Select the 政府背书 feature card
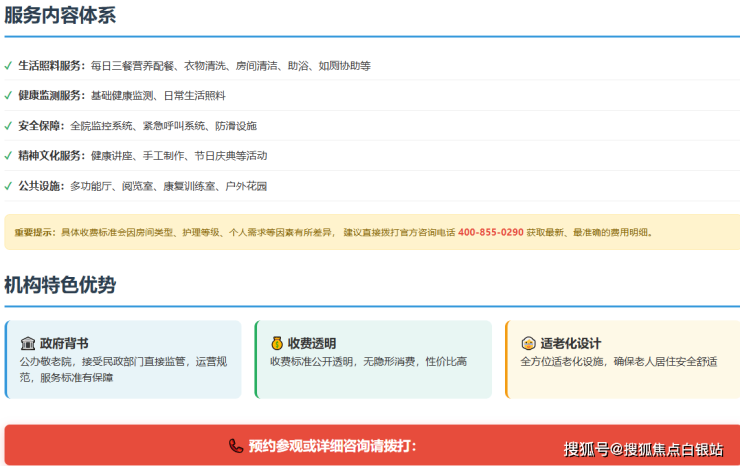Image resolution: width=740 pixels, height=466 pixels. (x=123, y=360)
